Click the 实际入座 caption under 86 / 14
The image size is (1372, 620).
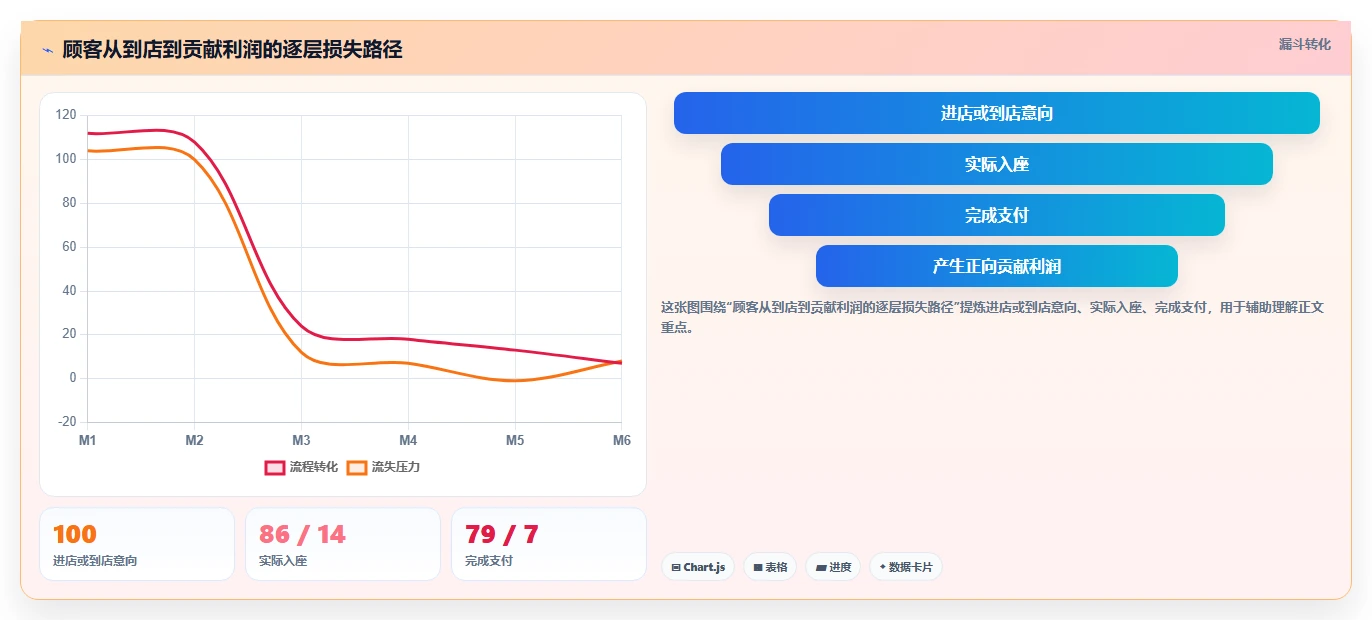pos(283,561)
